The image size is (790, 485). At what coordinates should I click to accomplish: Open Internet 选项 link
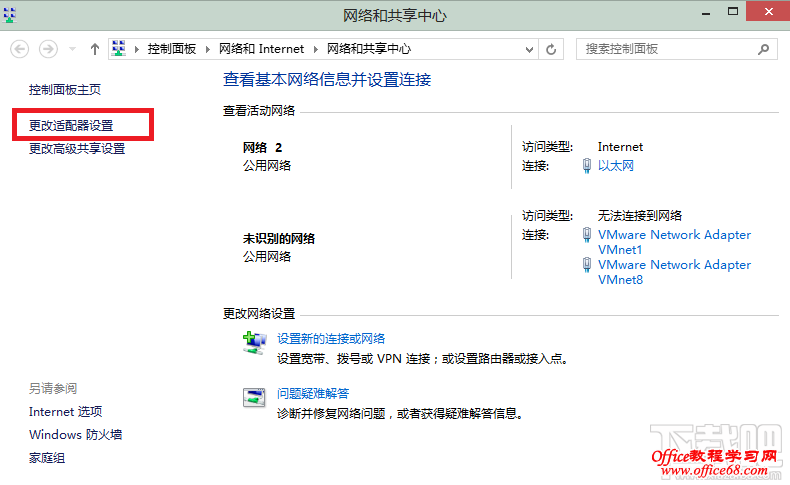click(x=65, y=411)
